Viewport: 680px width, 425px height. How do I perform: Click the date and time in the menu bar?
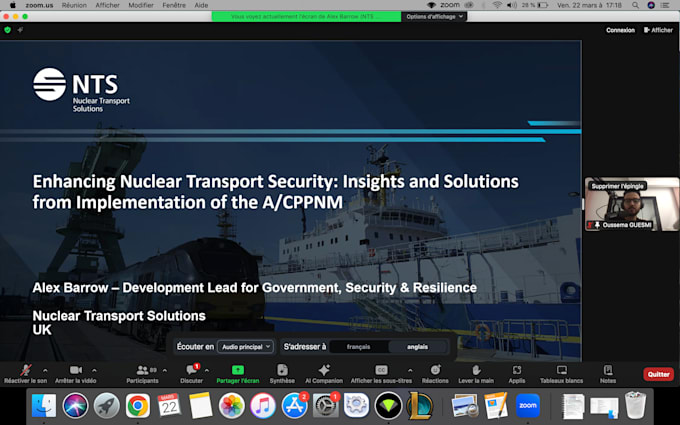pos(589,5)
